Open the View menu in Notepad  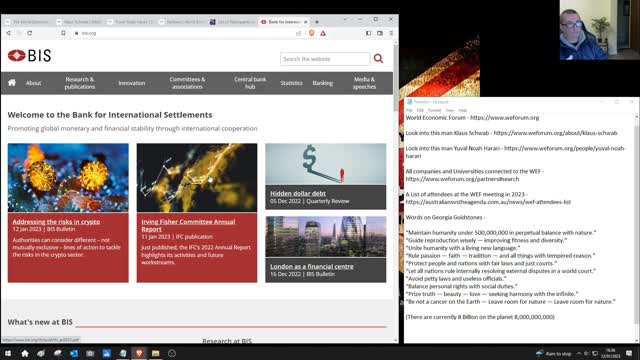450,110
